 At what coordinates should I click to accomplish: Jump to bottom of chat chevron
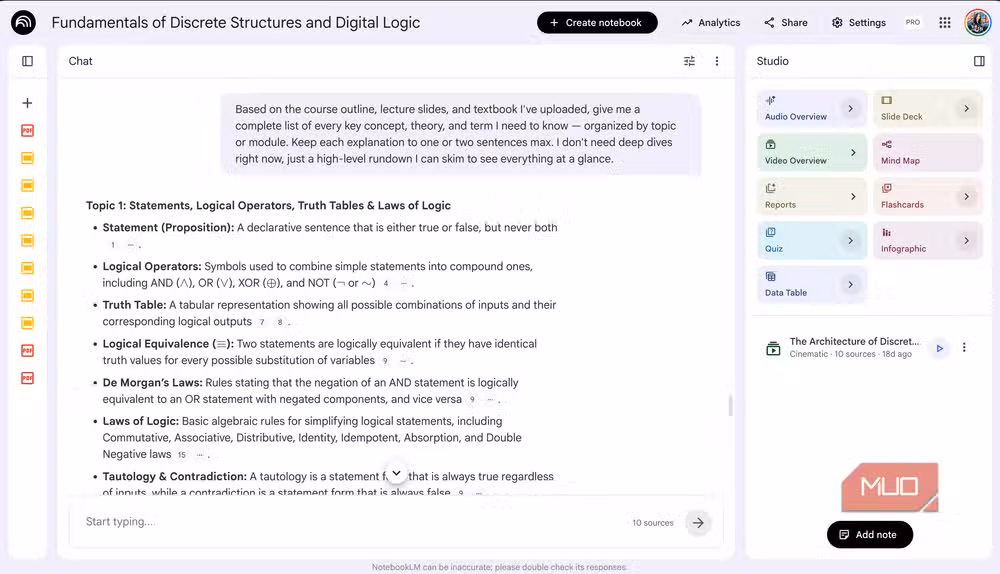point(397,473)
